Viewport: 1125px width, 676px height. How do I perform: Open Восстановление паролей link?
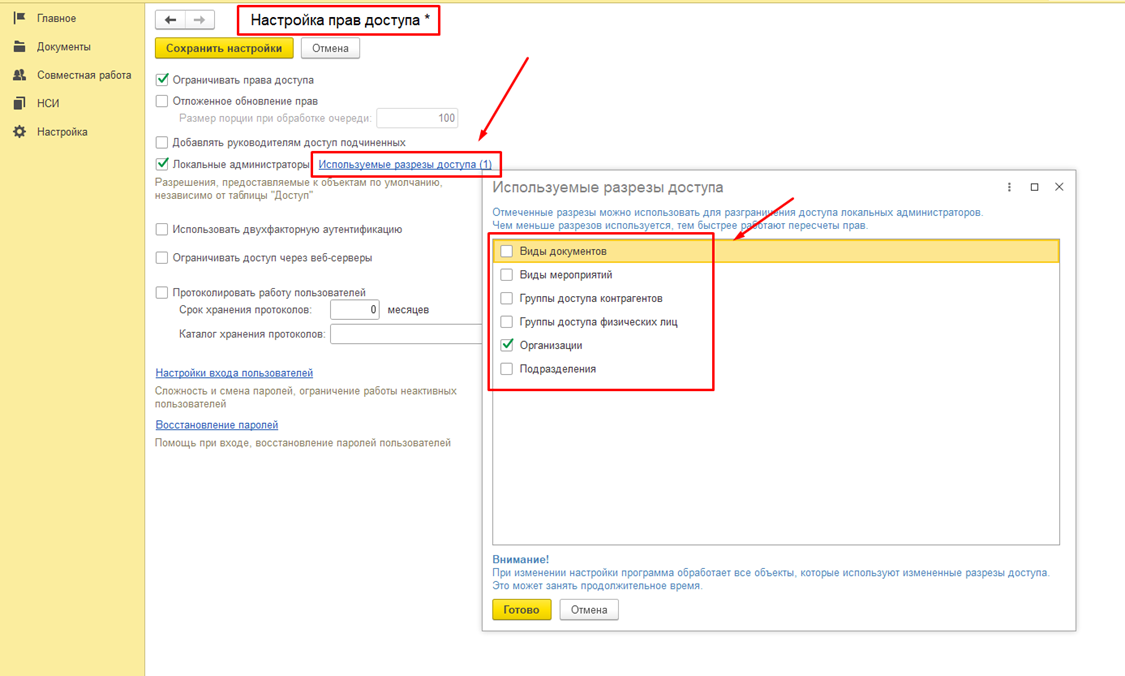click(x=217, y=425)
